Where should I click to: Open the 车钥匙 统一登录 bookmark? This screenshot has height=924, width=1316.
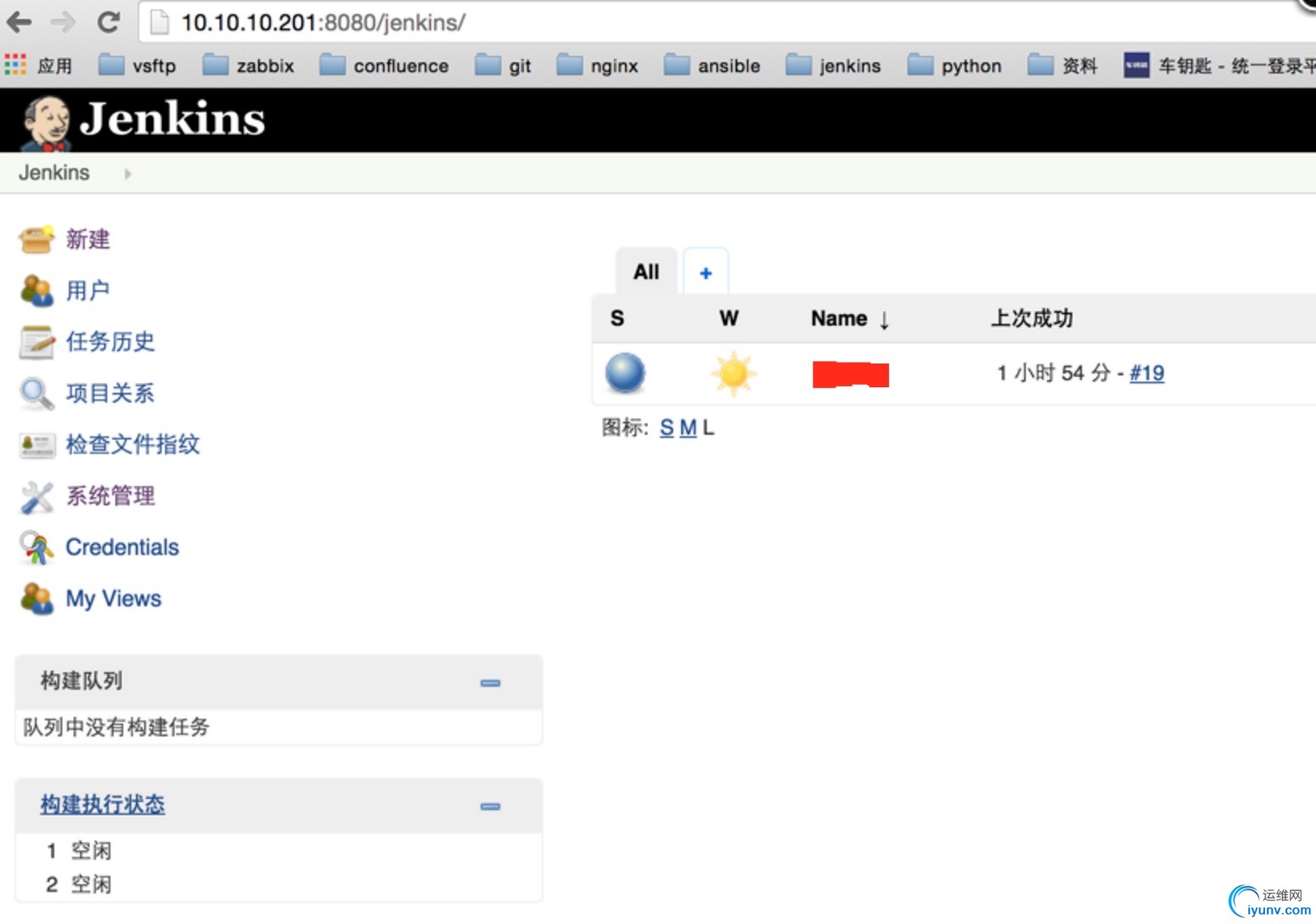(x=1219, y=65)
